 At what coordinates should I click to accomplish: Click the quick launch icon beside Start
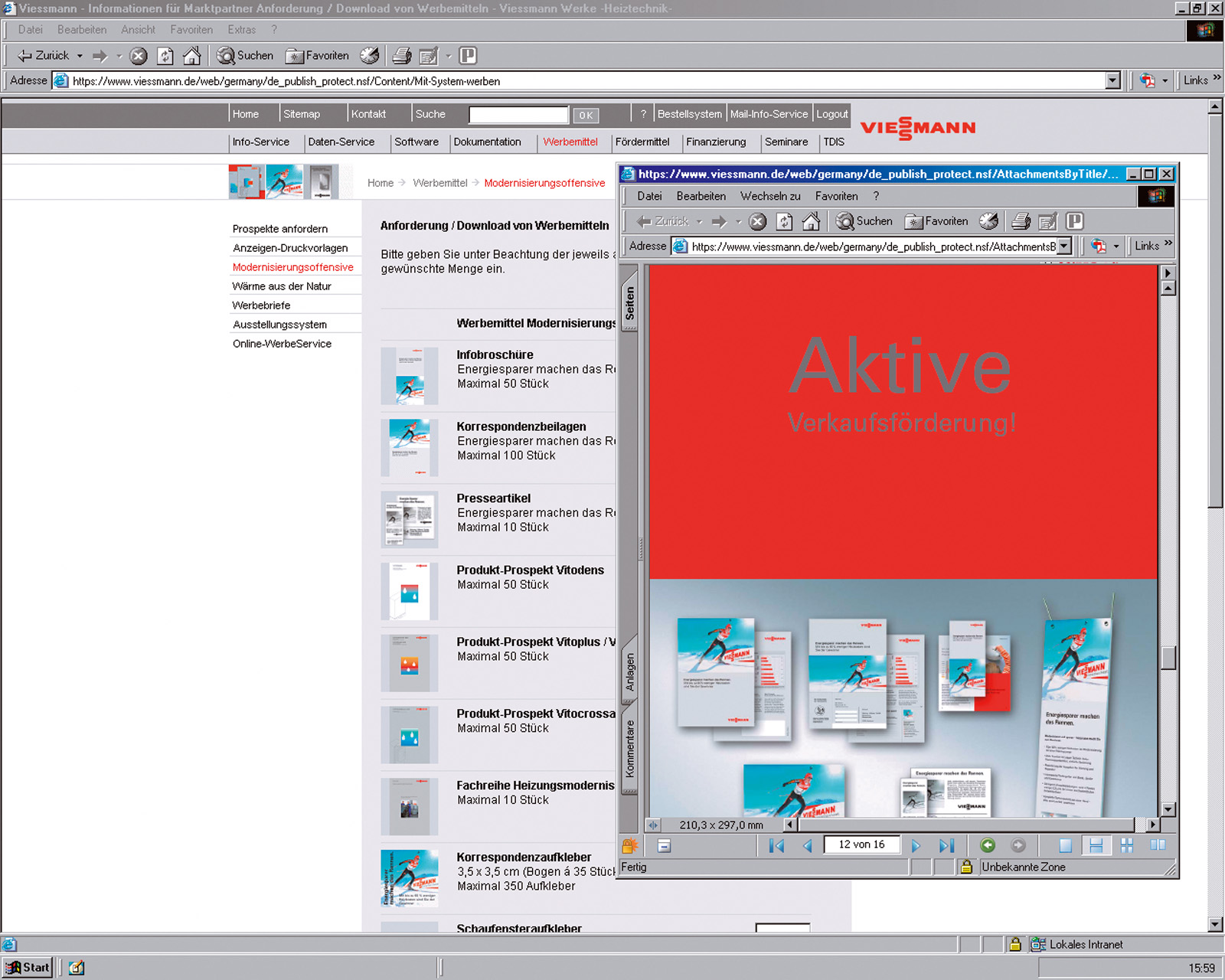(x=77, y=968)
